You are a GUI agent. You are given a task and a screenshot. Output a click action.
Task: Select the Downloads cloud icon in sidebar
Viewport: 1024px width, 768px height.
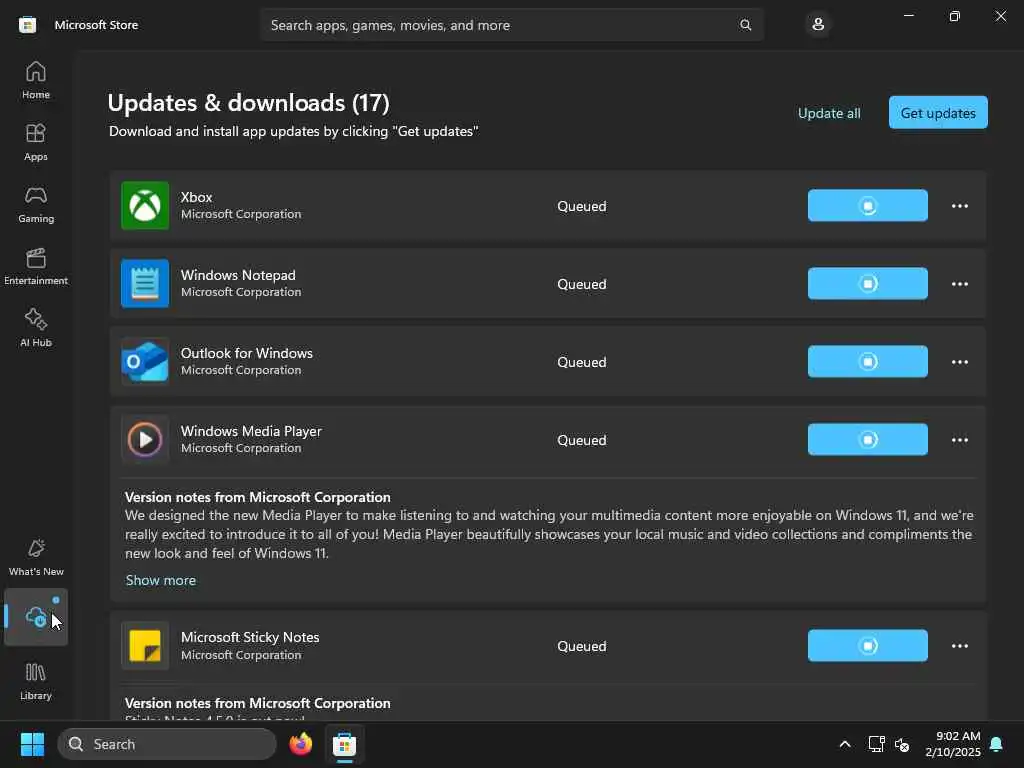tap(36, 616)
